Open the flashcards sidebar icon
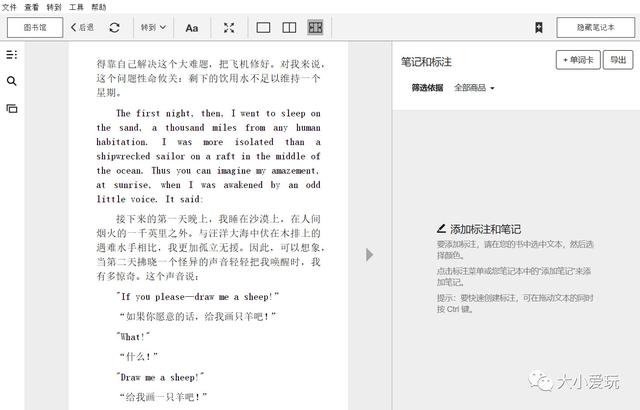This screenshot has width=640, height=410. [12, 109]
